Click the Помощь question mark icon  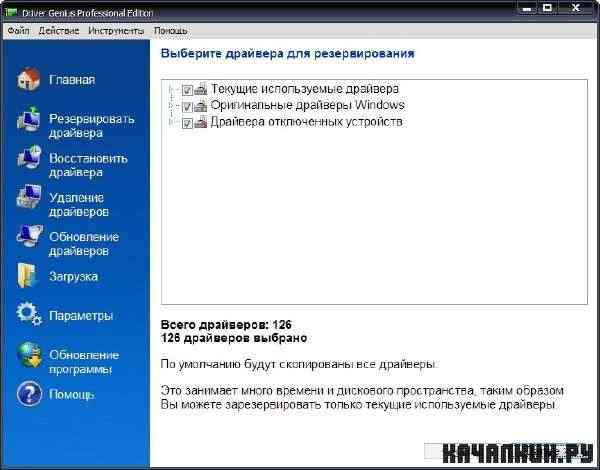coord(29,393)
